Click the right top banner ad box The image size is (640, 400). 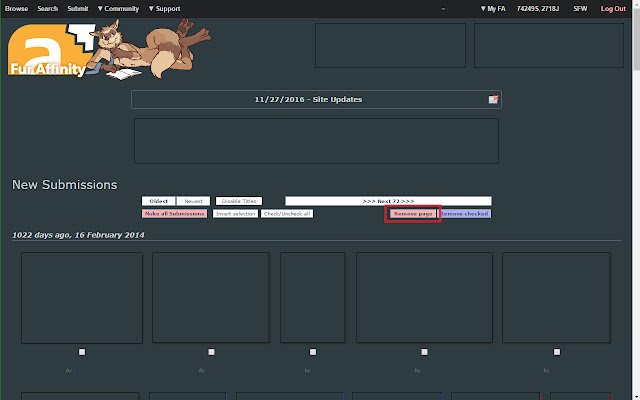coord(549,45)
